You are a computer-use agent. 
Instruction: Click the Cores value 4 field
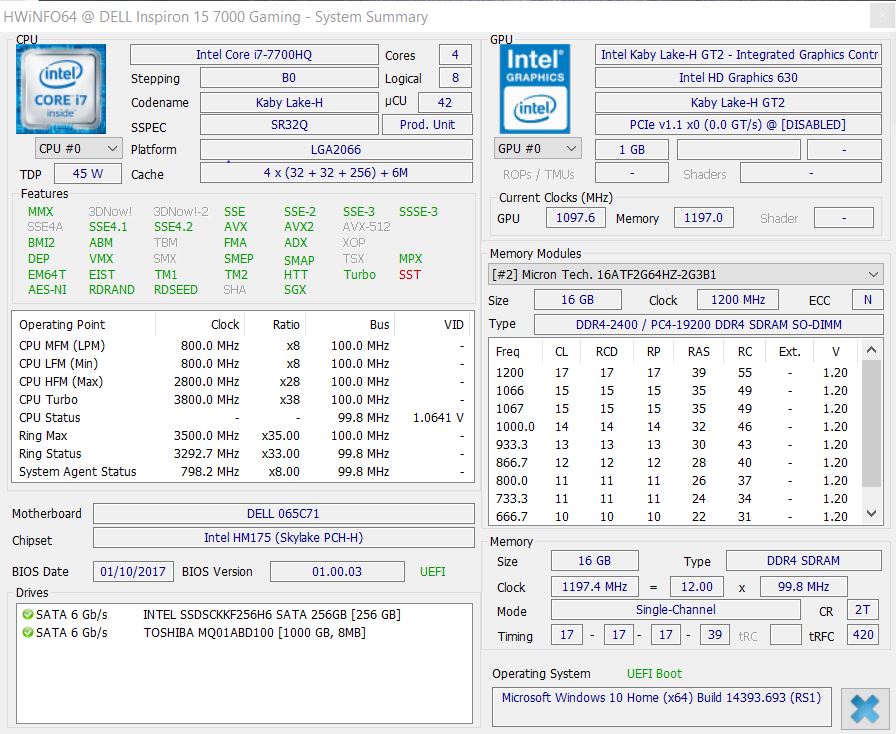pos(455,55)
